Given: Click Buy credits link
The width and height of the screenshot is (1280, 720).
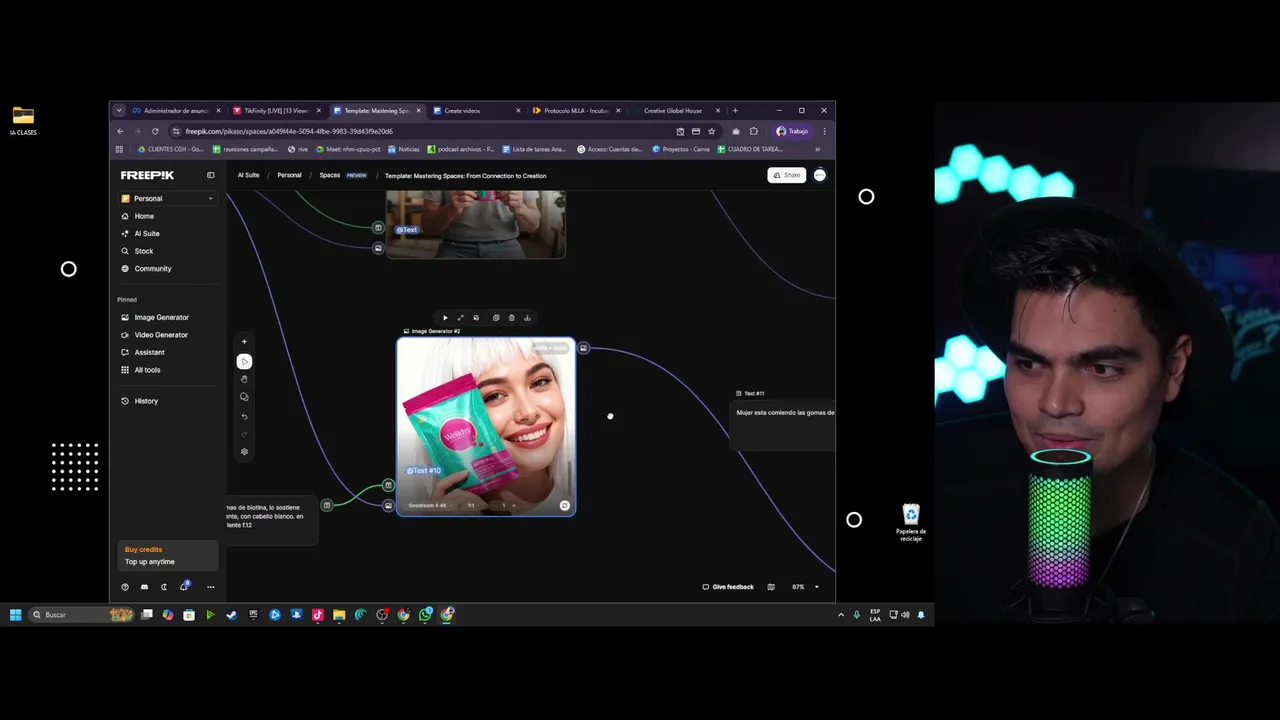Looking at the screenshot, I should pyautogui.click(x=143, y=549).
